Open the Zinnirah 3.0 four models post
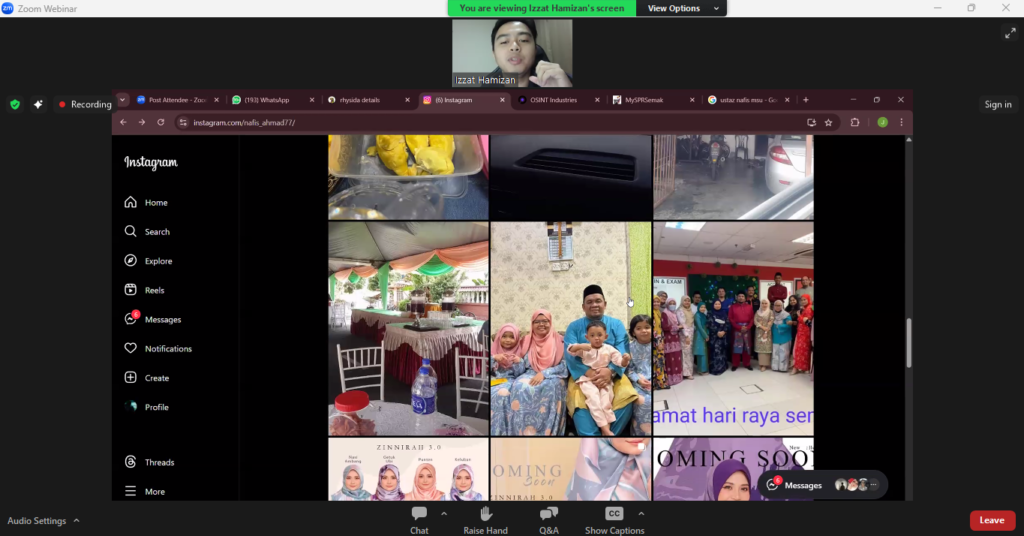The width and height of the screenshot is (1024, 536). click(408, 469)
